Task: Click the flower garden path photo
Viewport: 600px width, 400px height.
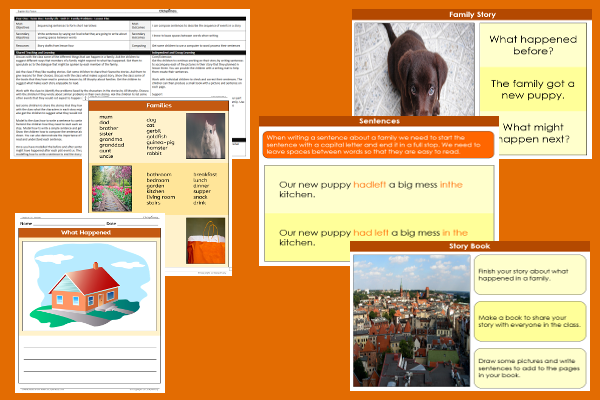Action: point(112,188)
